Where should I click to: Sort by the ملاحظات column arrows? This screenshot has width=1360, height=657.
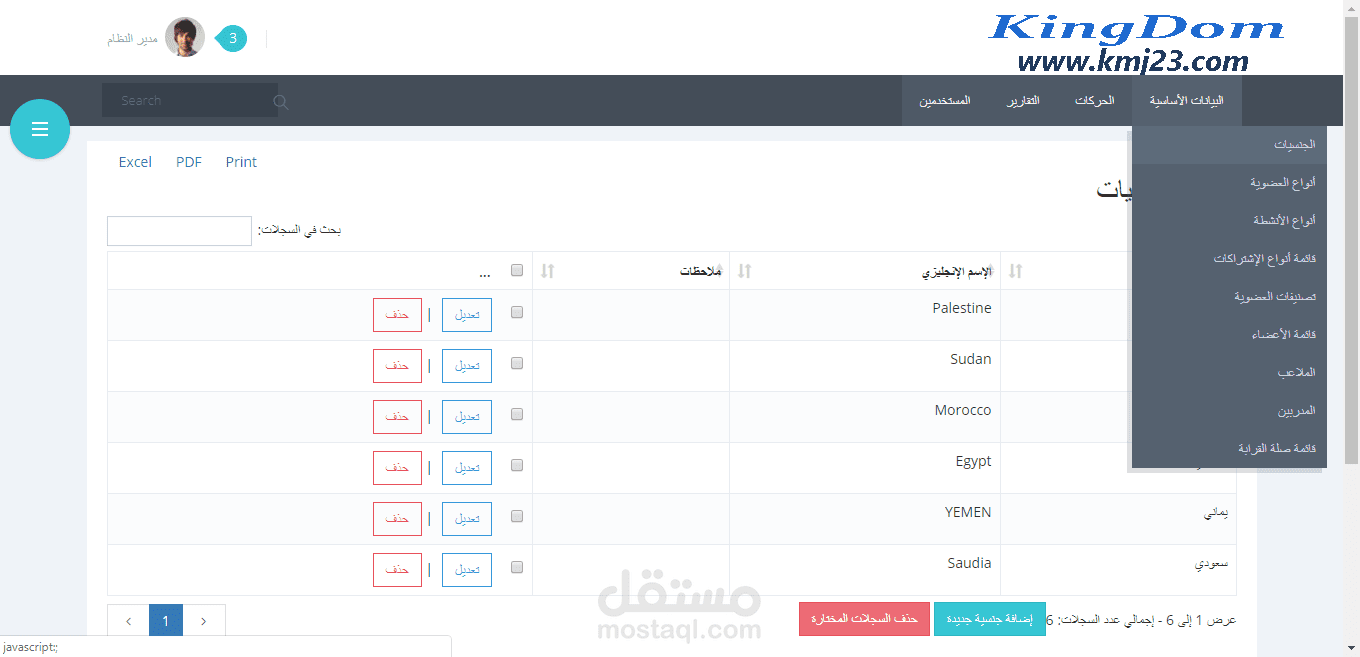coord(547,271)
